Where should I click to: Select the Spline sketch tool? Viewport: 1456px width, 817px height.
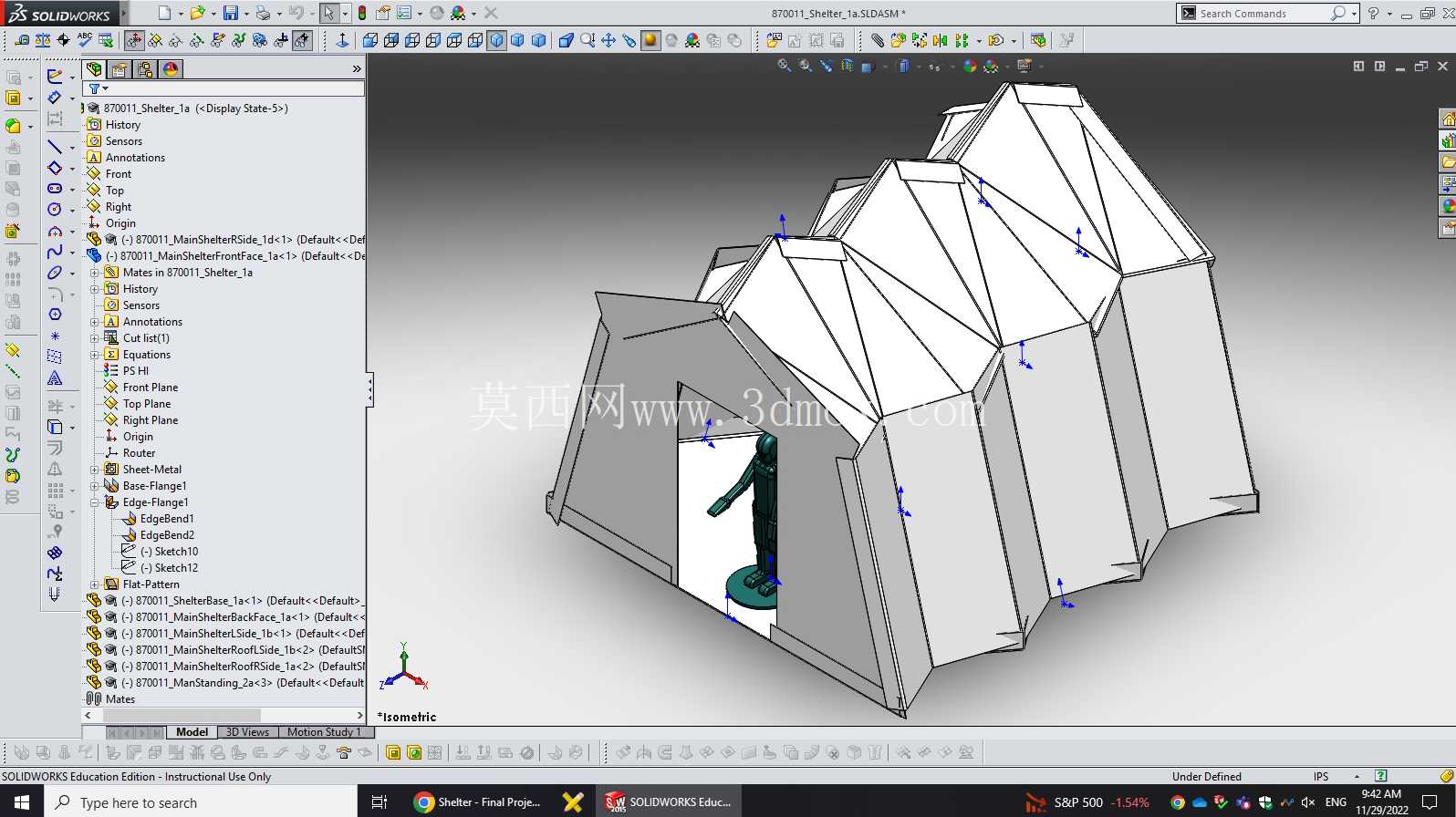(x=55, y=252)
